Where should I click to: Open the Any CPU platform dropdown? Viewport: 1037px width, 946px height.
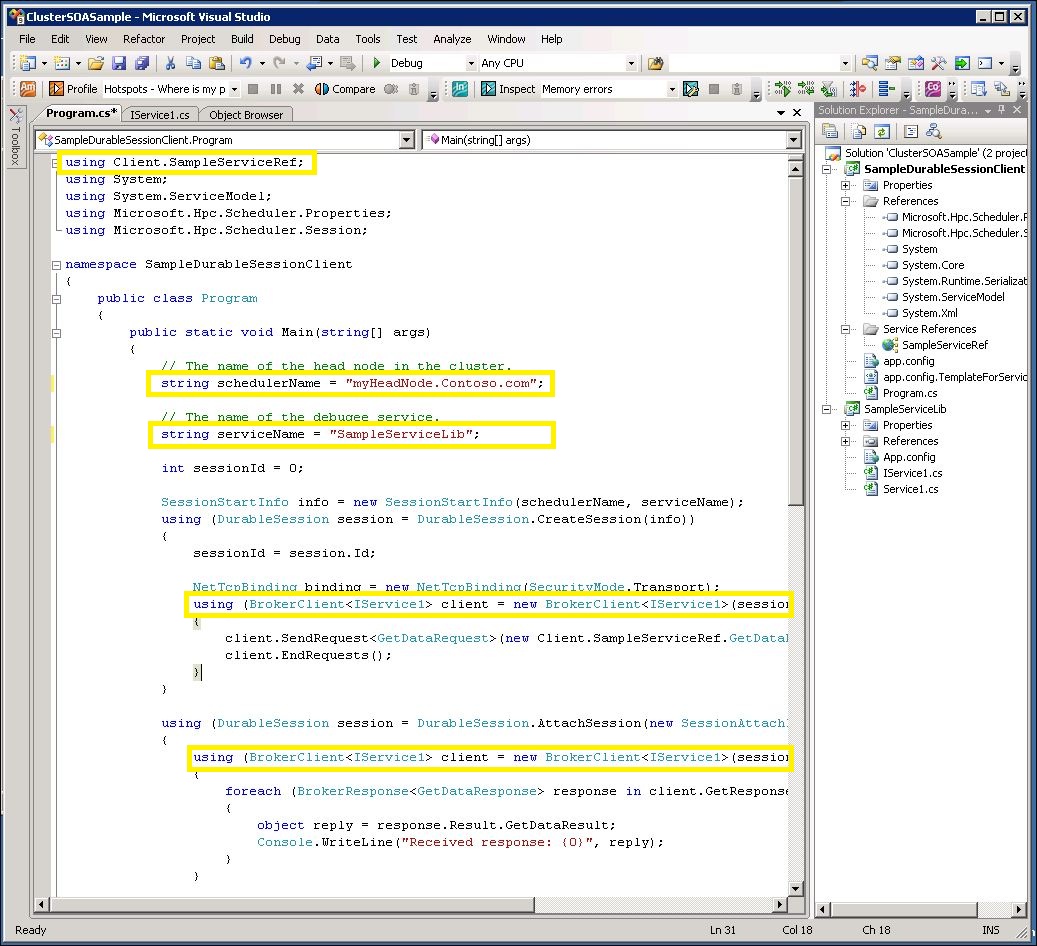click(x=632, y=62)
